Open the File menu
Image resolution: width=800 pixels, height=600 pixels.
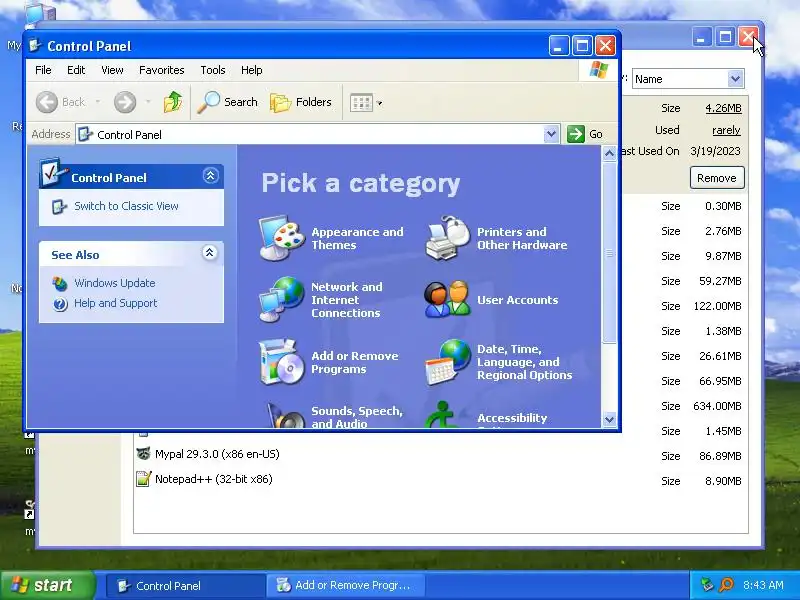43,70
